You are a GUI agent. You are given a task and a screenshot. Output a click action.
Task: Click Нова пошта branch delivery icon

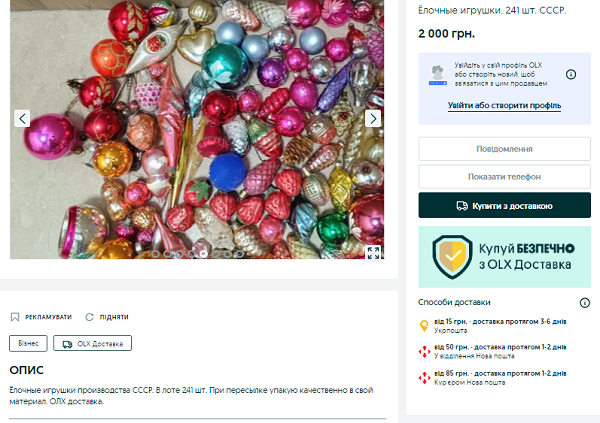tap(424, 351)
